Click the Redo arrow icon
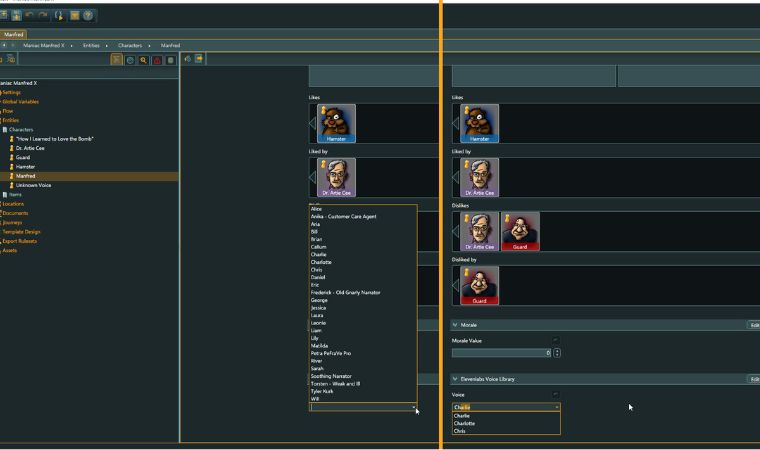The image size is (760, 450). click(43, 16)
